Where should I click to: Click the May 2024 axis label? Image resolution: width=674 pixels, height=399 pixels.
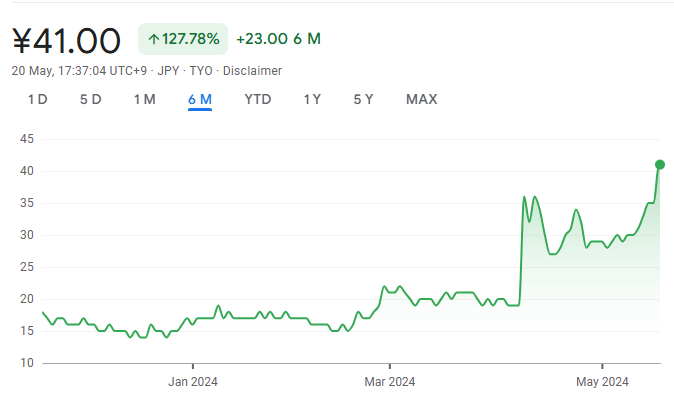point(602,381)
